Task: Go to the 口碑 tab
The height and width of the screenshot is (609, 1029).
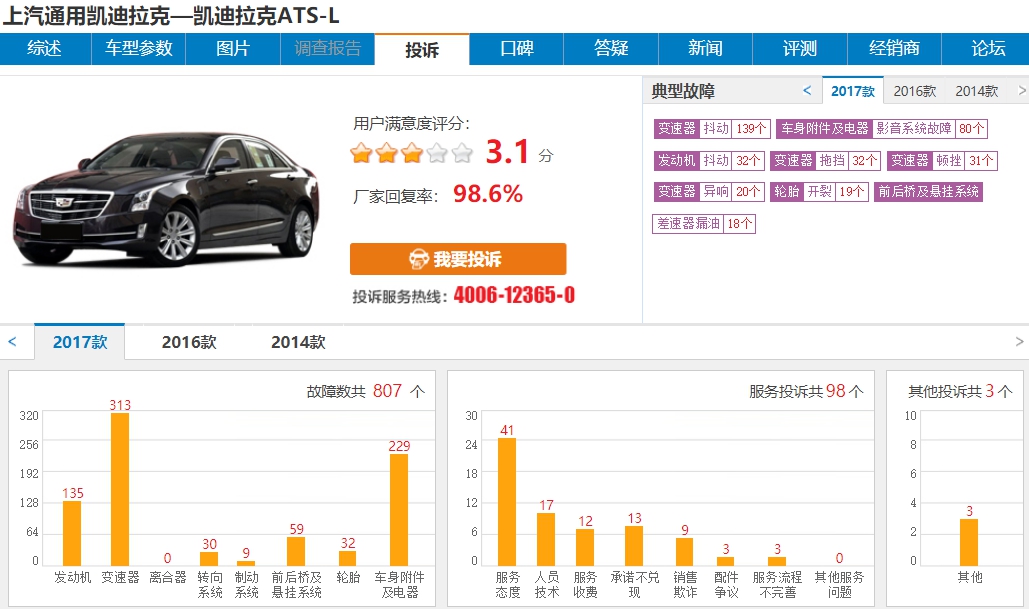Action: tap(516, 49)
